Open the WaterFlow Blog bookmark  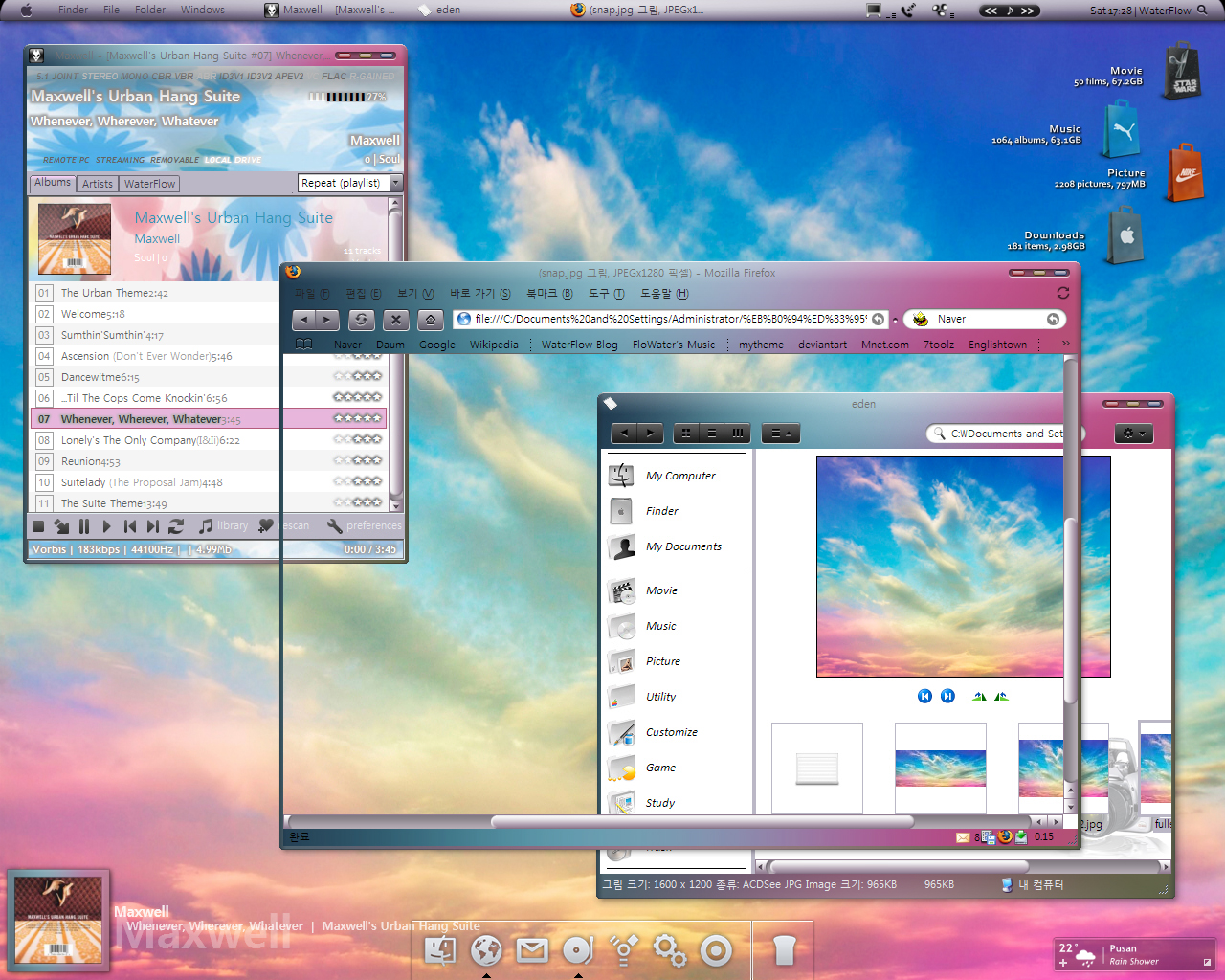579,345
